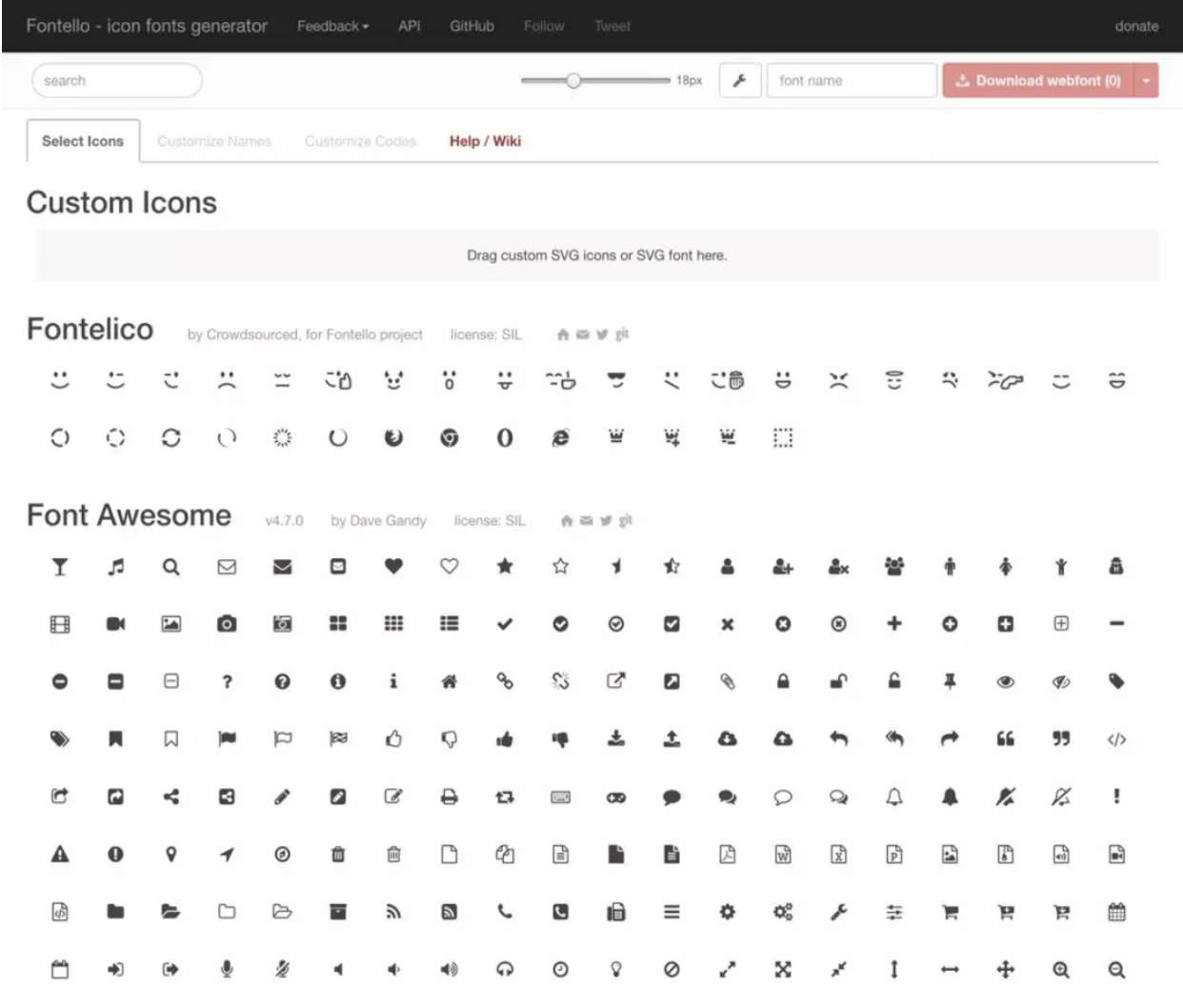Open Font Awesome Twitter icon link
This screenshot has height=1008, width=1183.
click(x=606, y=520)
